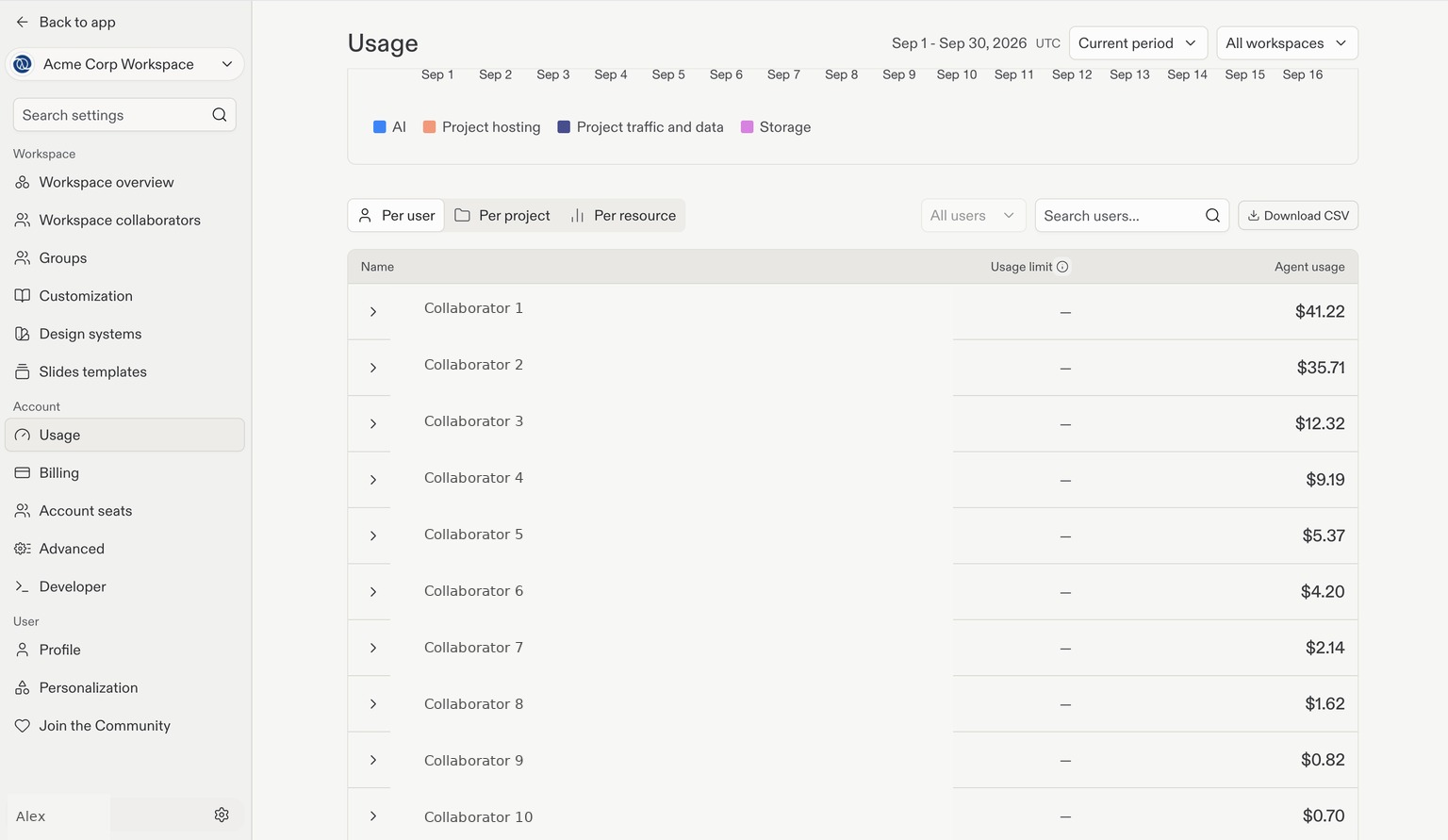Toggle the Storage legend color swatch

(x=748, y=126)
